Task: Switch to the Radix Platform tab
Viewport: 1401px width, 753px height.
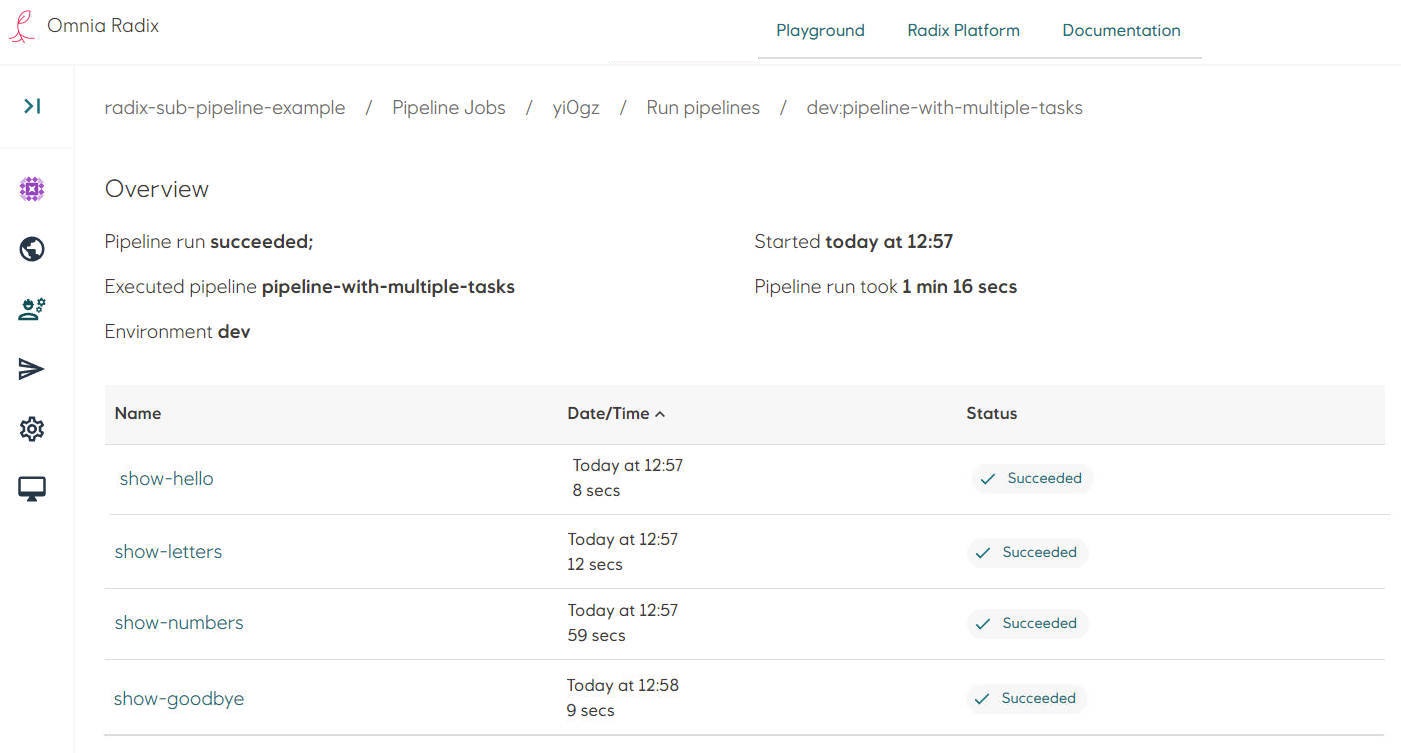Action: point(963,30)
